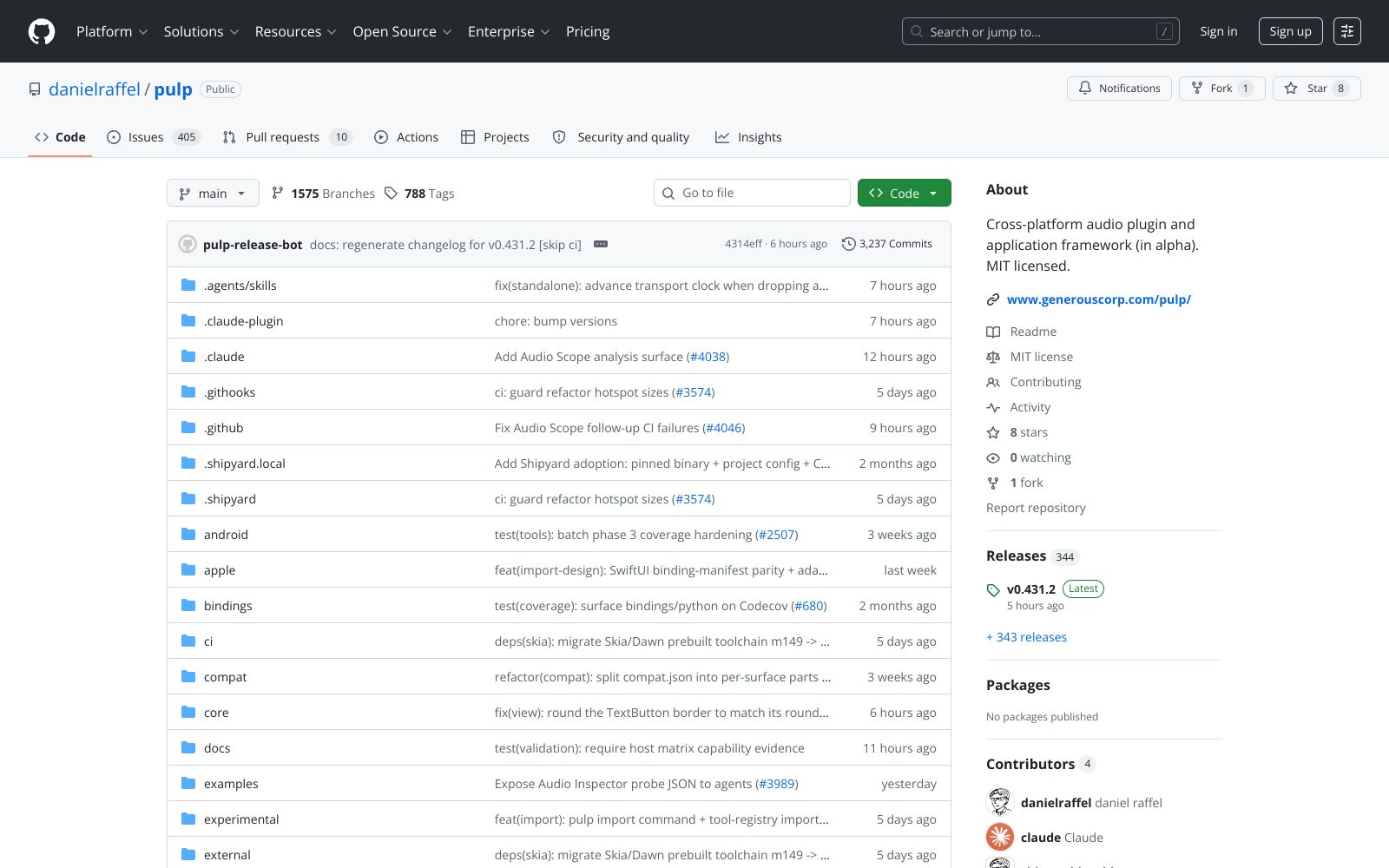Click the tag icon next to 788 Tags
This screenshot has width=1389, height=868.
click(x=392, y=193)
